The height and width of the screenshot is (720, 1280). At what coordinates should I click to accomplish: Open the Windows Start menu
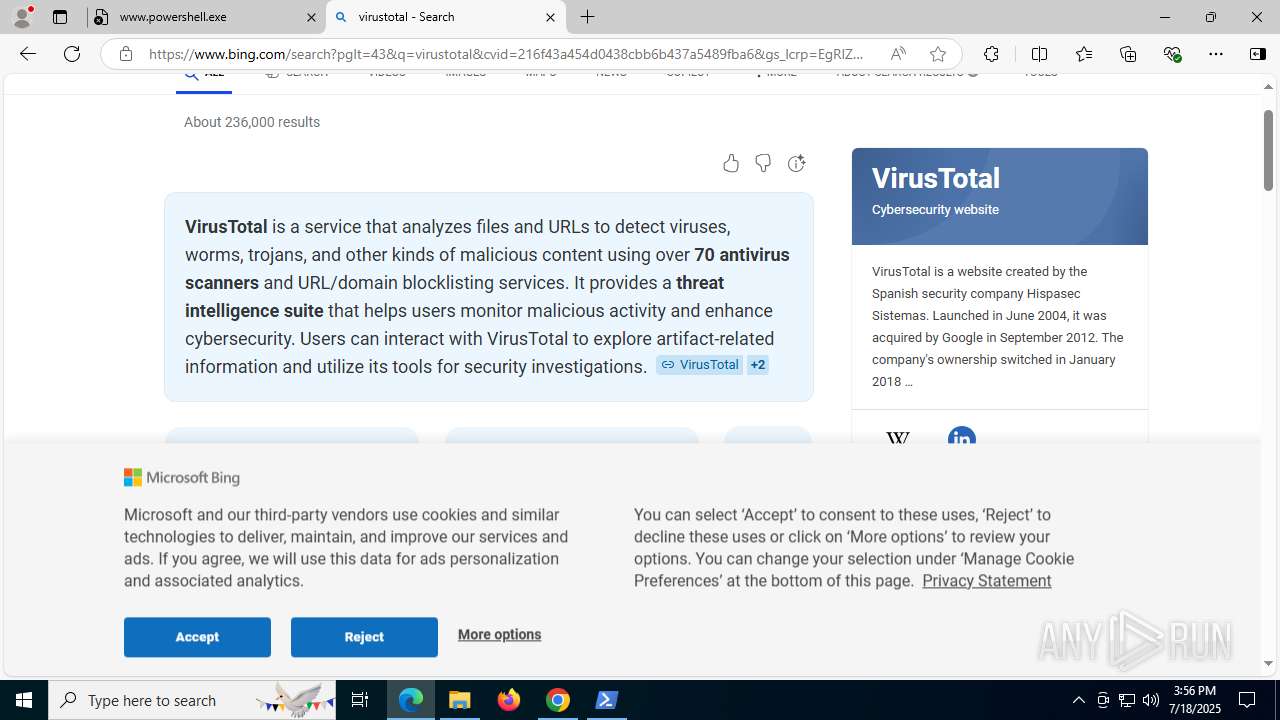[x=24, y=700]
